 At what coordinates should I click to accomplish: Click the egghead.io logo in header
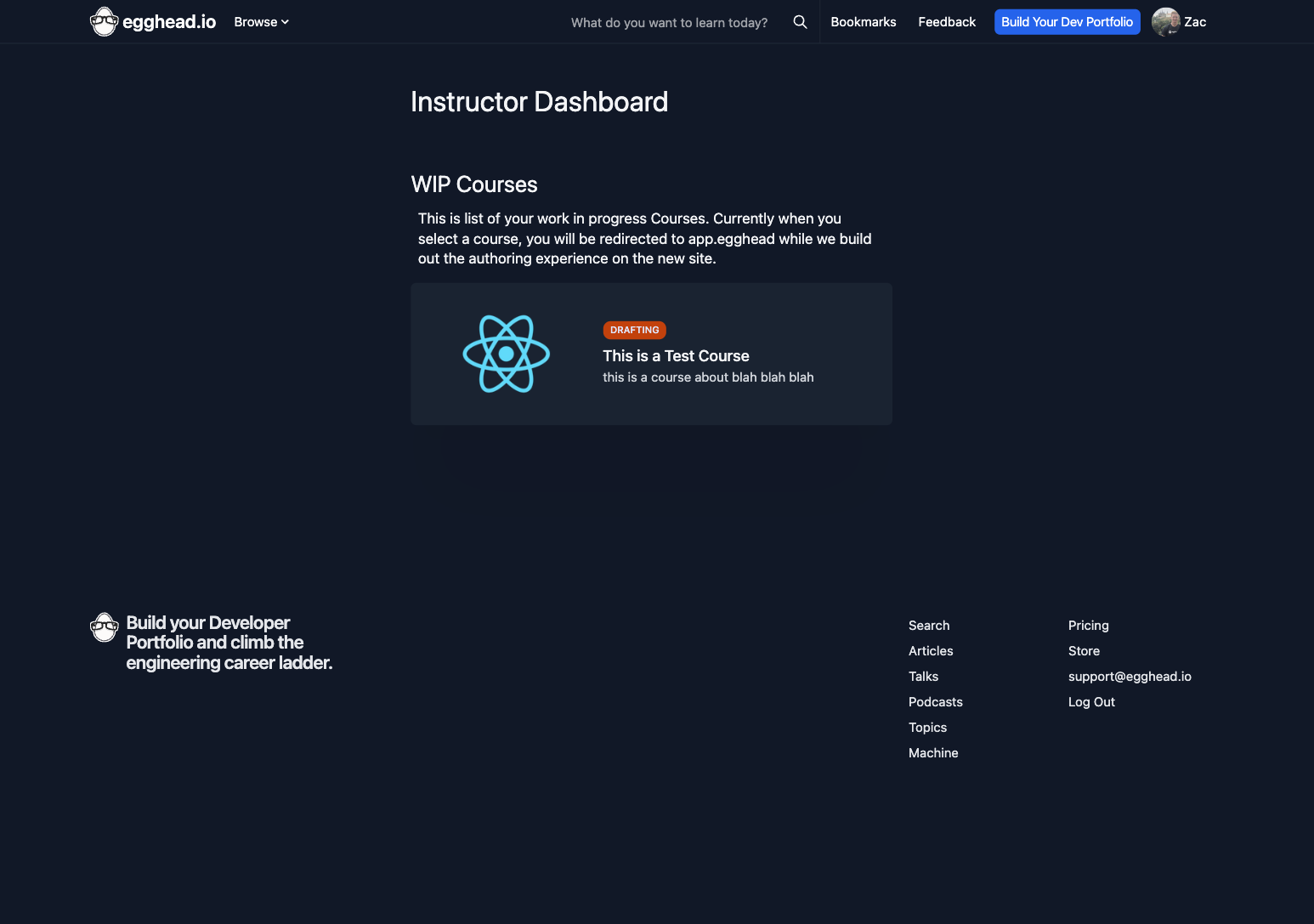coord(153,21)
